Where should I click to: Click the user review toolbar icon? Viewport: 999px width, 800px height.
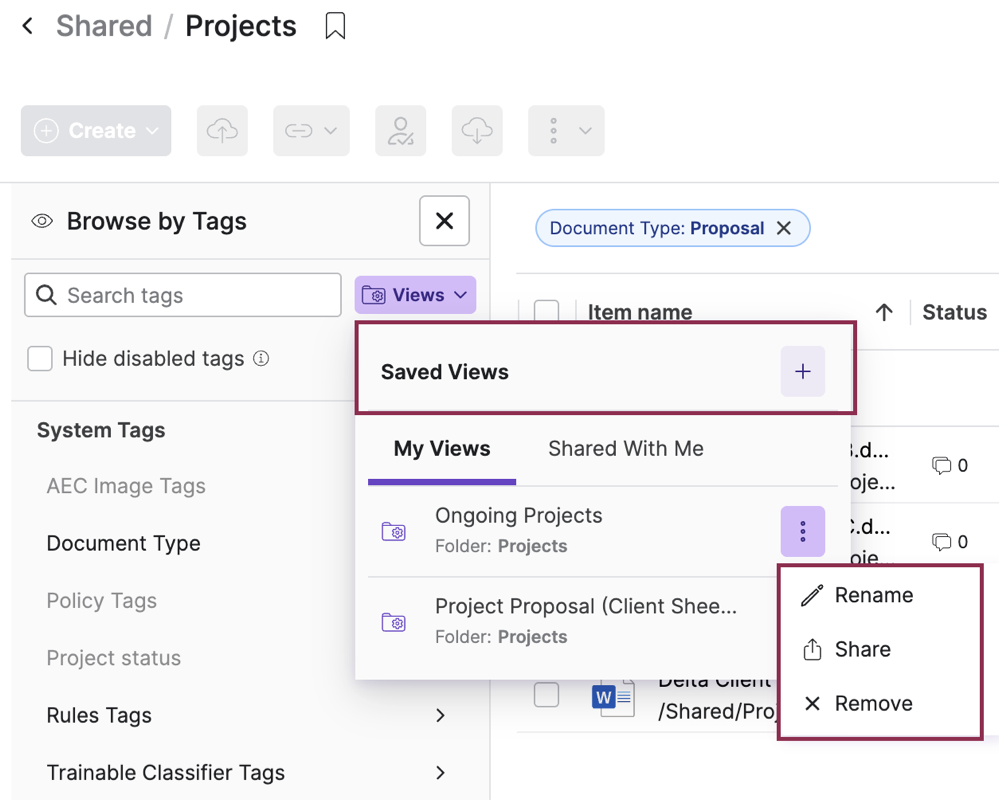(400, 131)
